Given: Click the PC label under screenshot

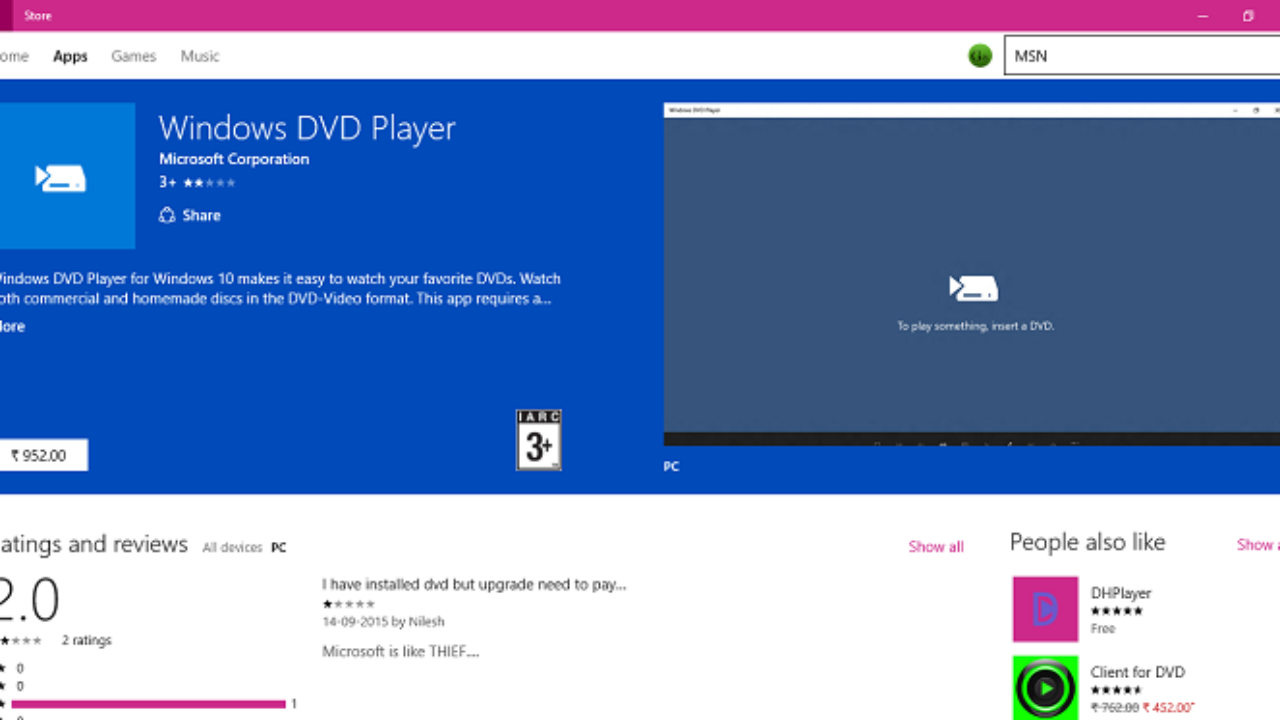Looking at the screenshot, I should click(x=671, y=466).
